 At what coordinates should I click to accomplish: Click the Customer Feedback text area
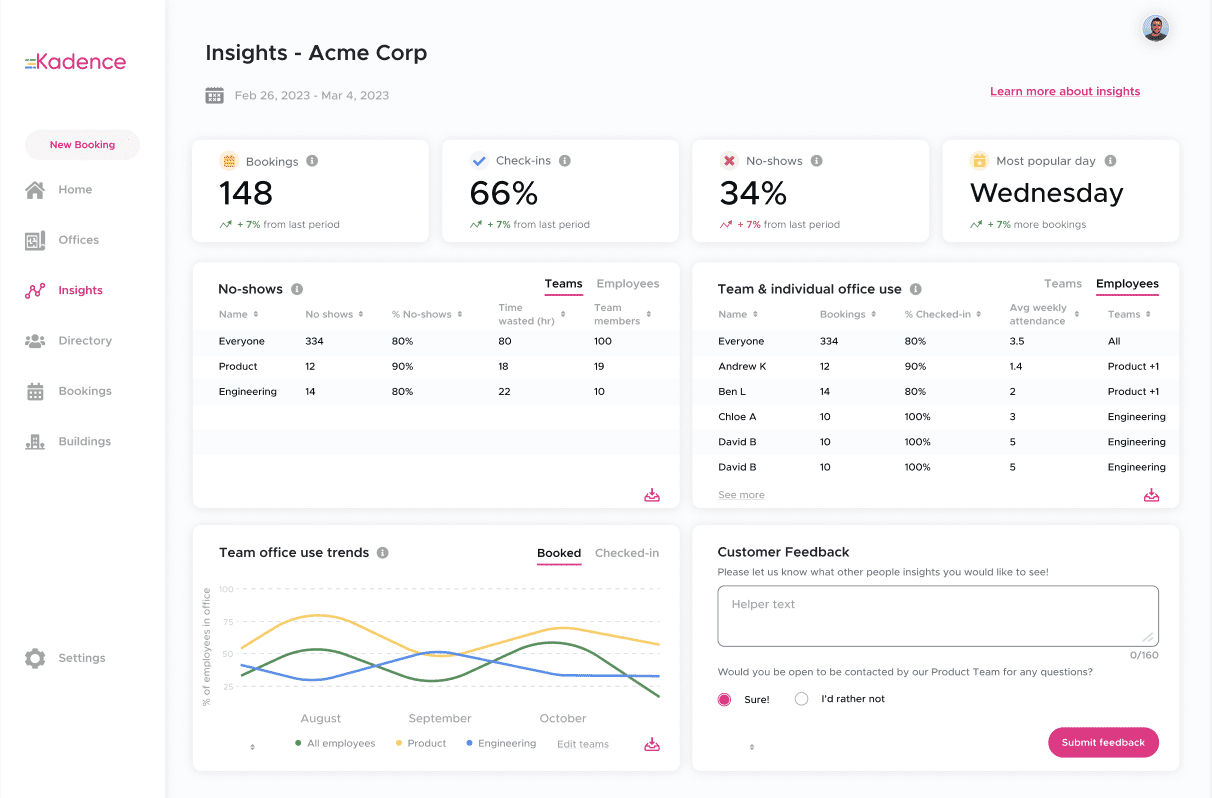point(938,616)
